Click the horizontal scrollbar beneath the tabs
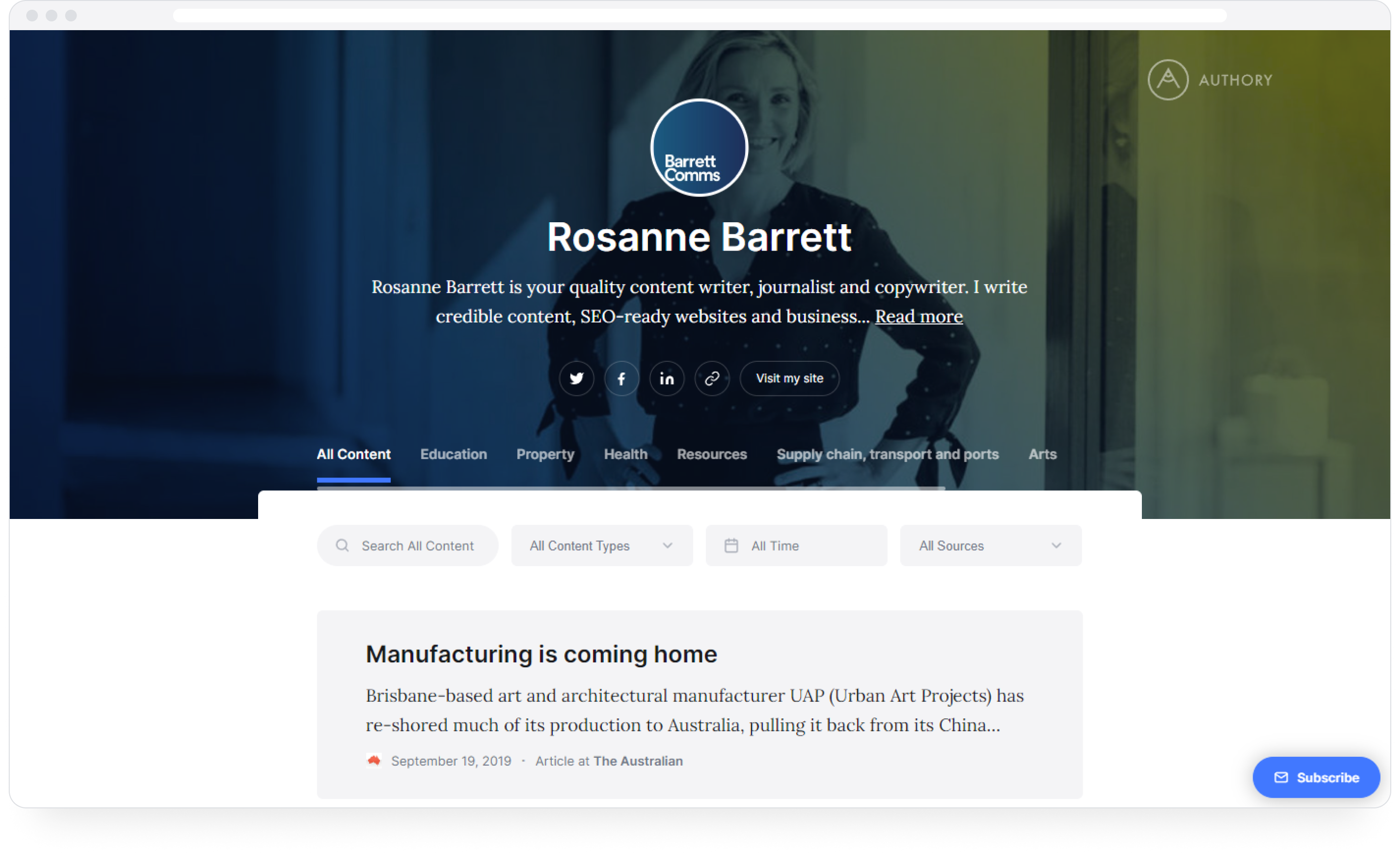The height and width of the screenshot is (857, 1400). [630, 488]
